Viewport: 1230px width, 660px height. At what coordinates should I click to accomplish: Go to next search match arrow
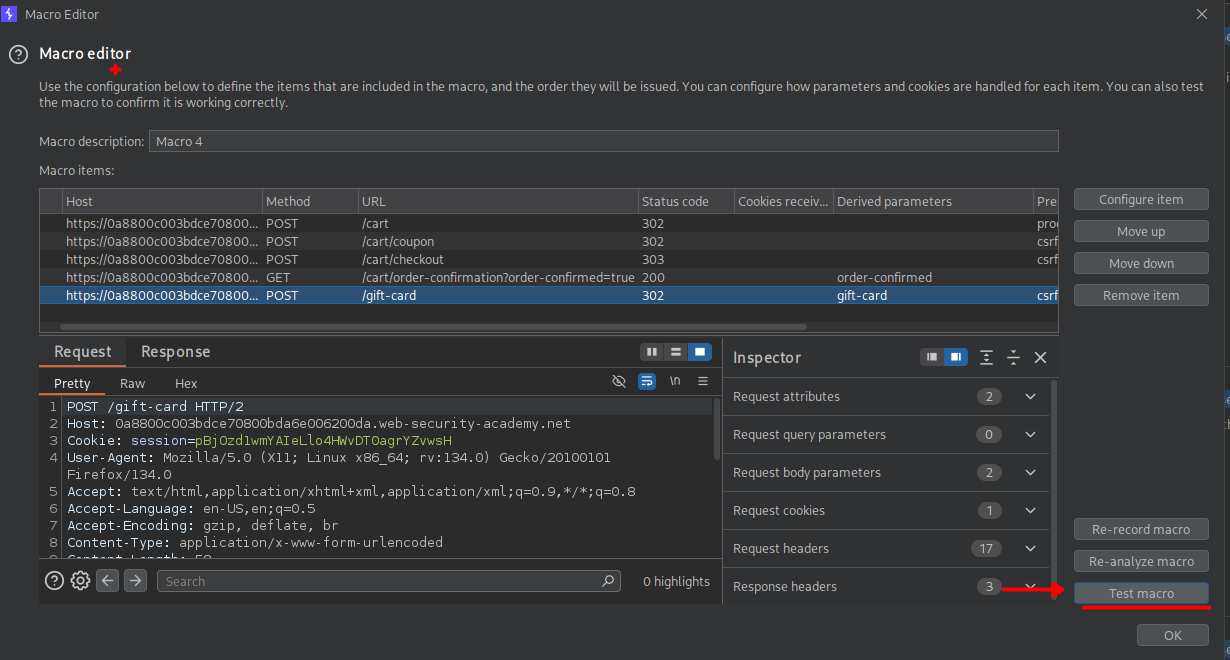[x=135, y=581]
